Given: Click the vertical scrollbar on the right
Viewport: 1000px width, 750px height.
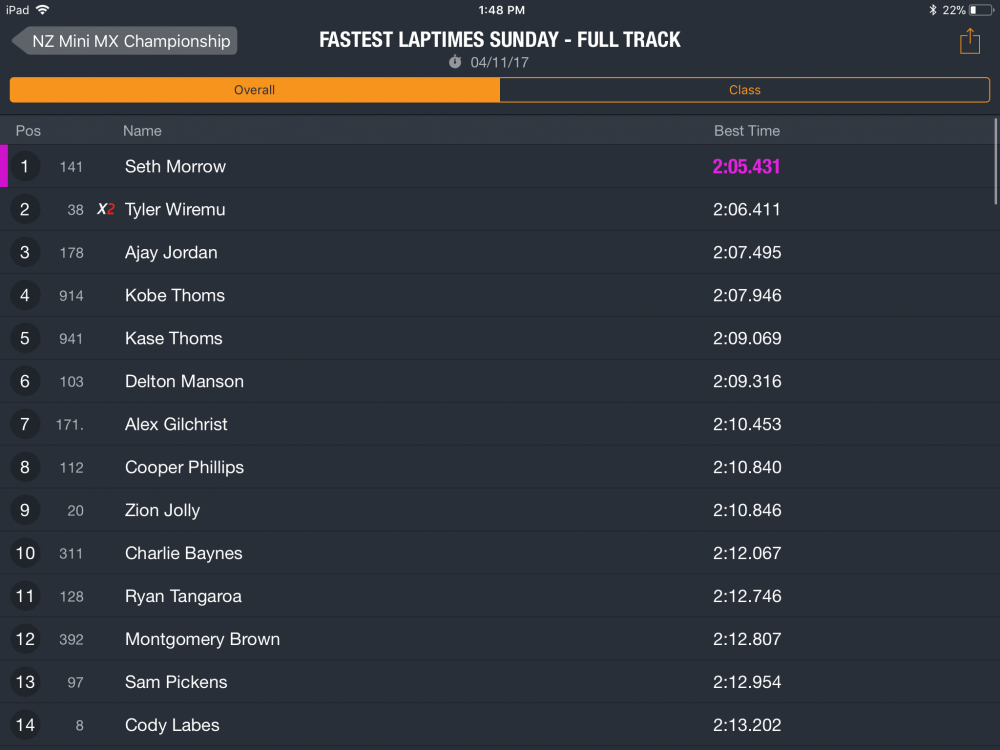Looking at the screenshot, I should tap(995, 160).
